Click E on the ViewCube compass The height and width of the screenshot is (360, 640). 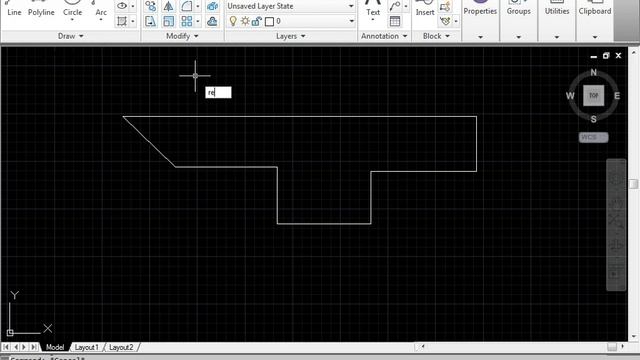617,96
